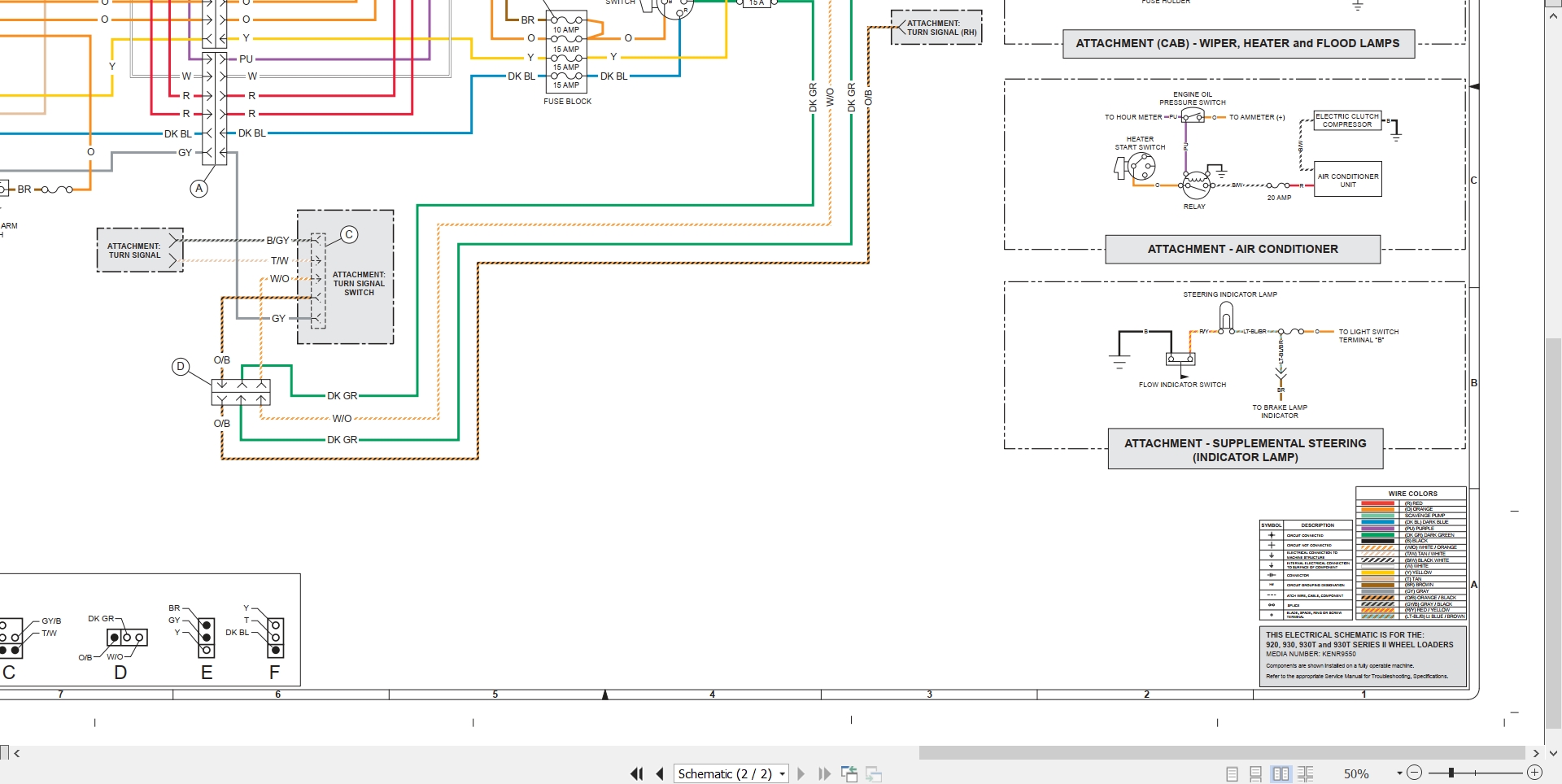Click the PU wire label near connector
Viewport: 1562px width, 784px height.
(x=246, y=59)
